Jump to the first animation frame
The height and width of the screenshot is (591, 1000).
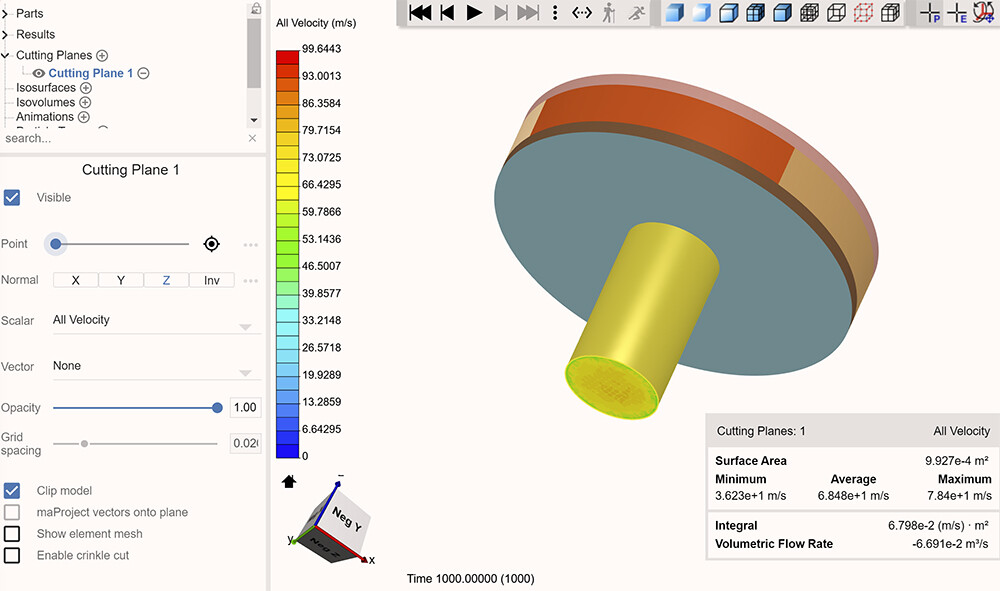click(x=421, y=13)
